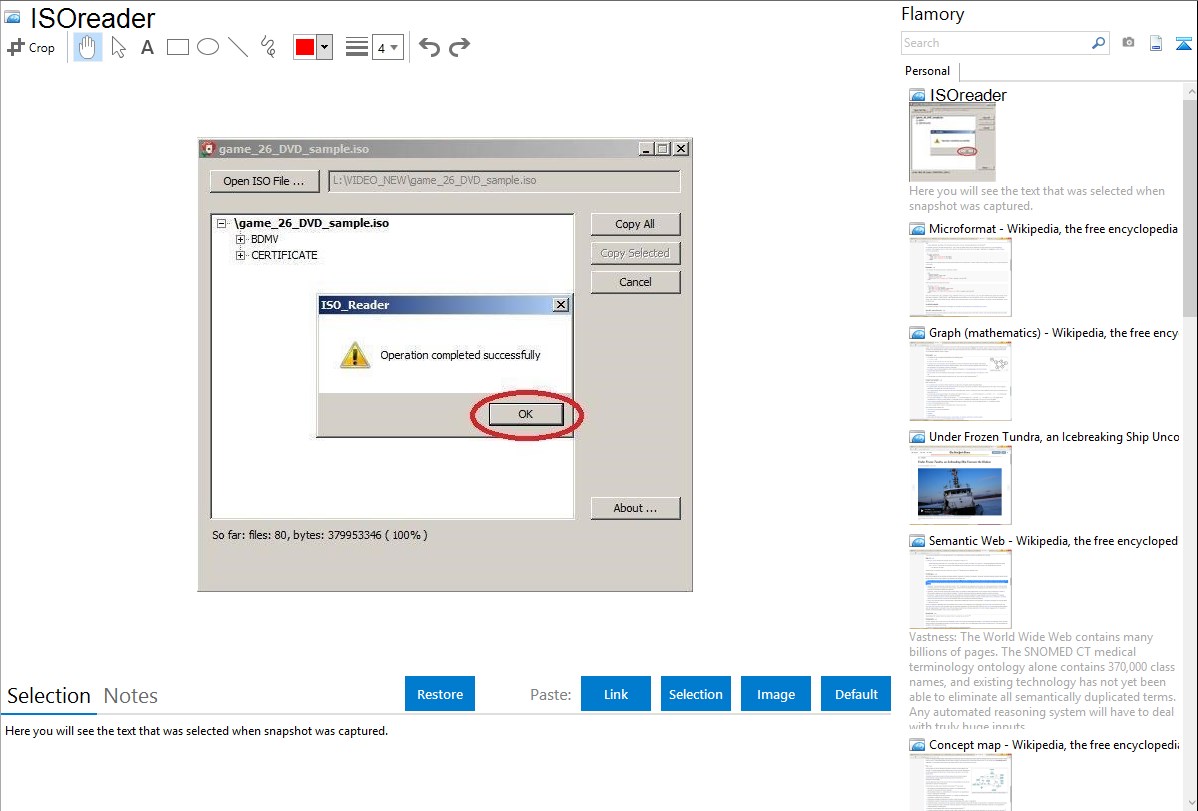The height and width of the screenshot is (811, 1198).
Task: Click the progress status text "So far: files: 80"
Action: [x=250, y=535]
